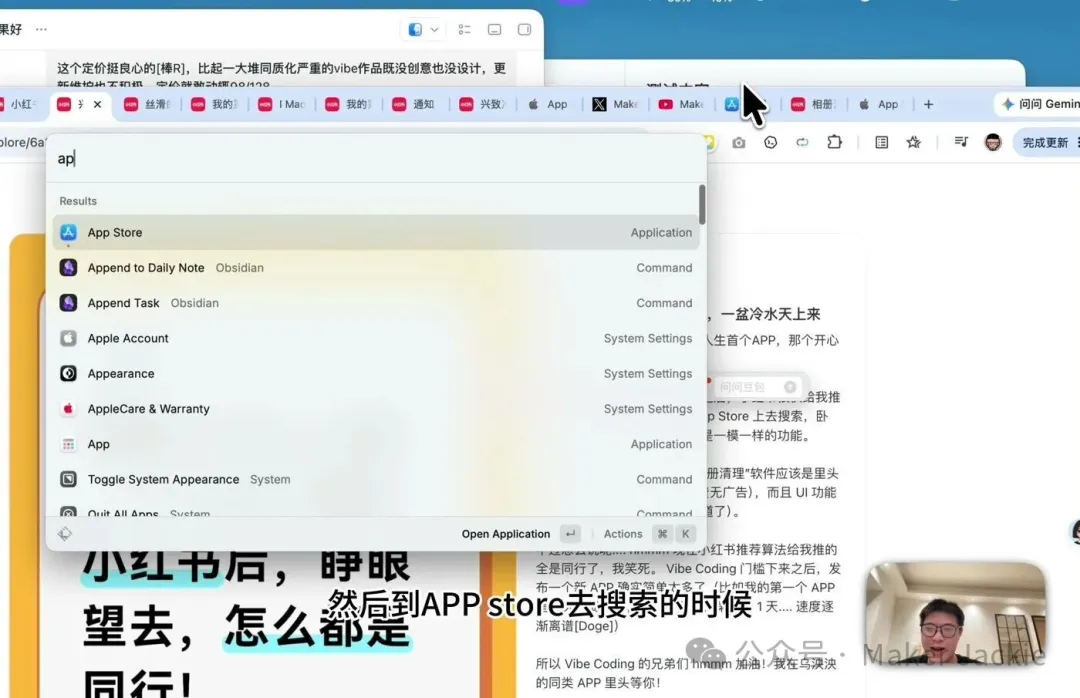Click the Raycast logo in launcher footer
1080x698 pixels.
click(65, 533)
